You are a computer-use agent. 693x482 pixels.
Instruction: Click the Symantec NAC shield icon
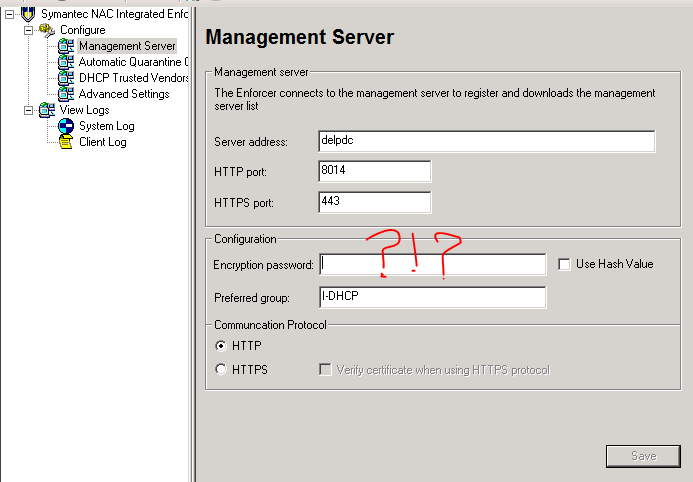28,14
